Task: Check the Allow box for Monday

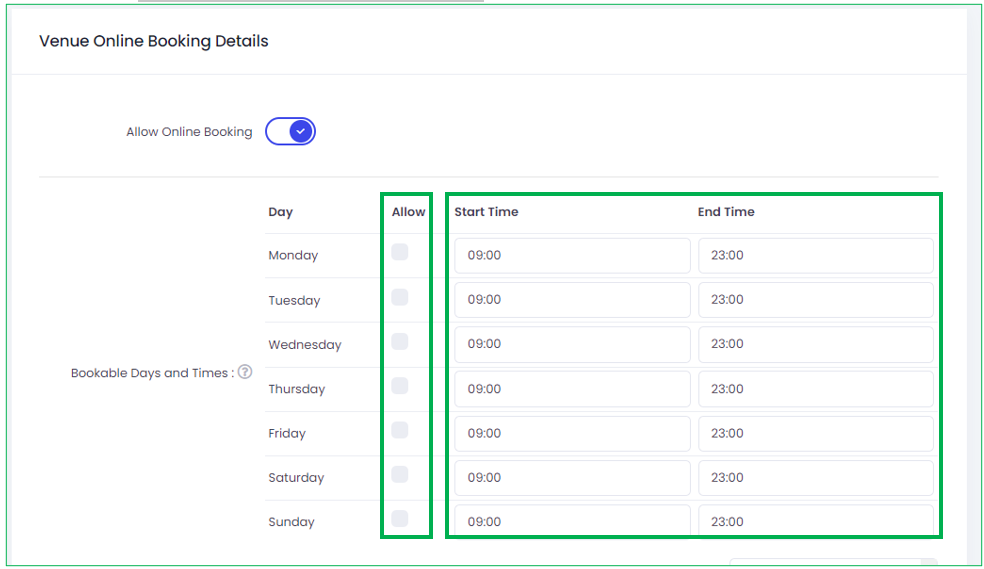Action: pyautogui.click(x=400, y=252)
